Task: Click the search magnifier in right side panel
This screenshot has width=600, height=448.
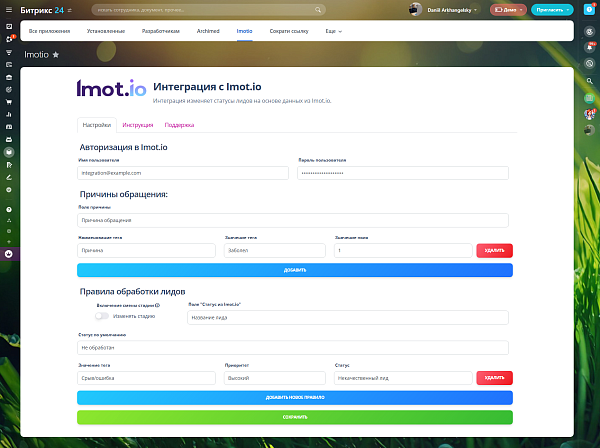Action: click(590, 81)
